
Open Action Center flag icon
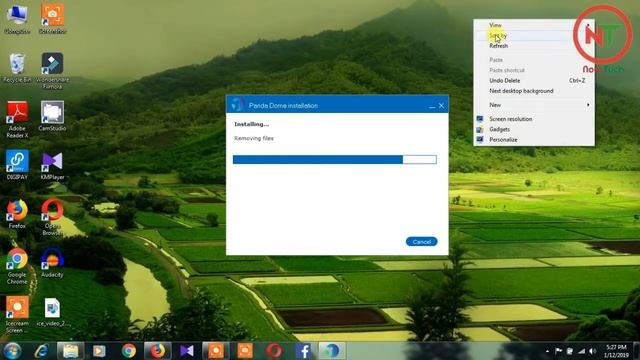click(558, 351)
